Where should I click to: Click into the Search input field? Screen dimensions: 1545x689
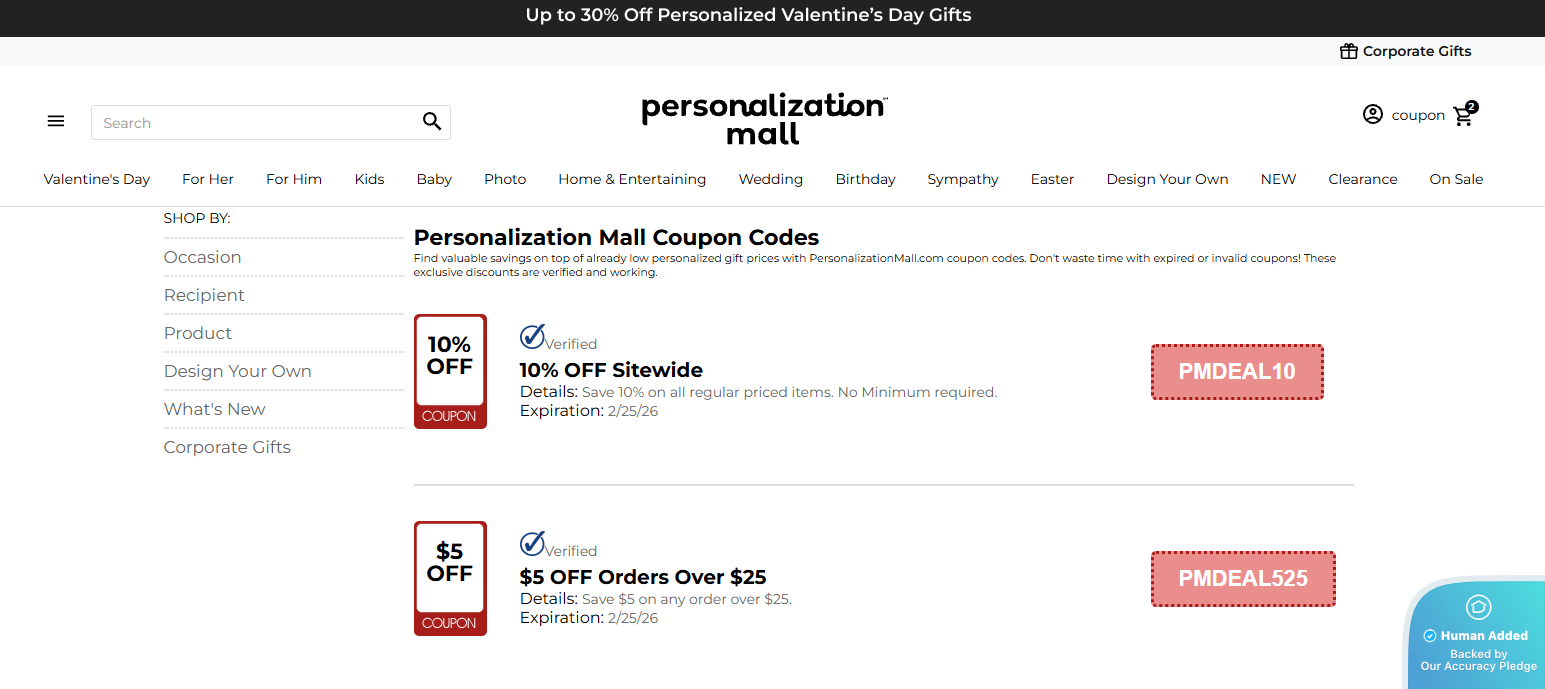click(x=255, y=123)
